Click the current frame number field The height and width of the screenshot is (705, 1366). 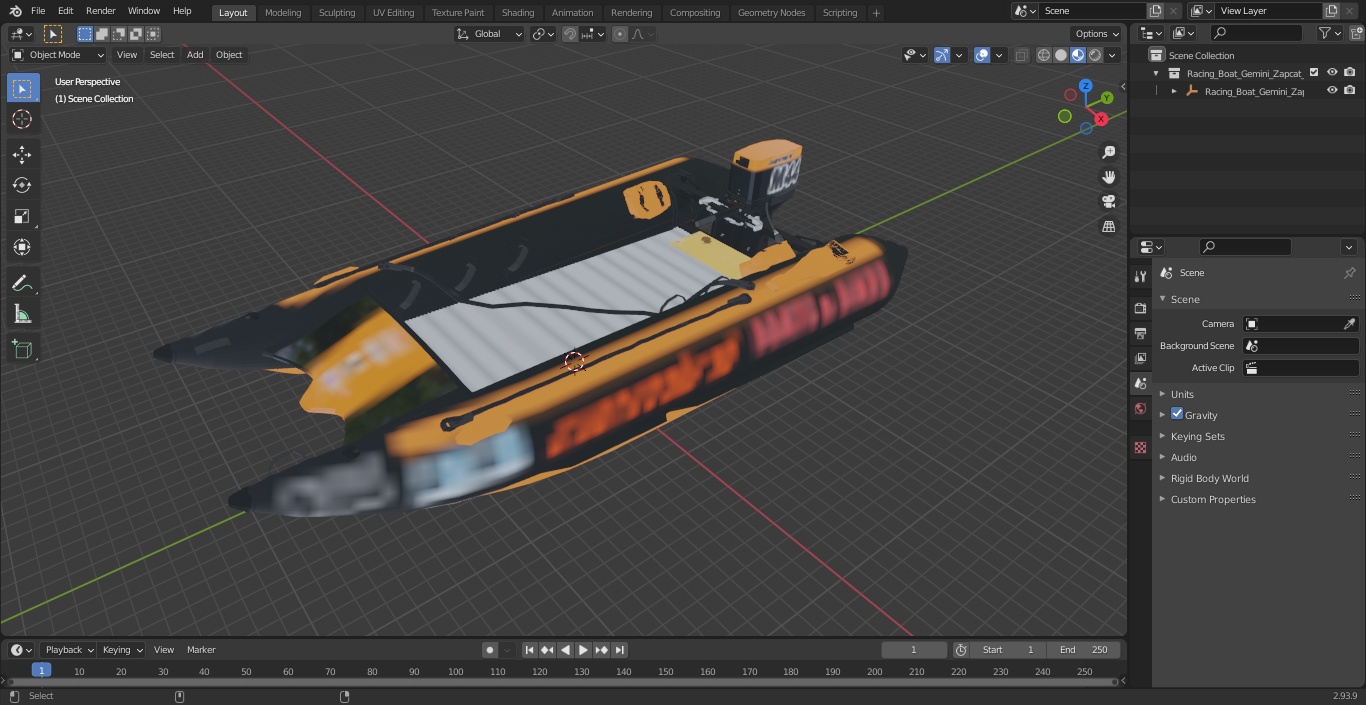pyautogui.click(x=914, y=650)
